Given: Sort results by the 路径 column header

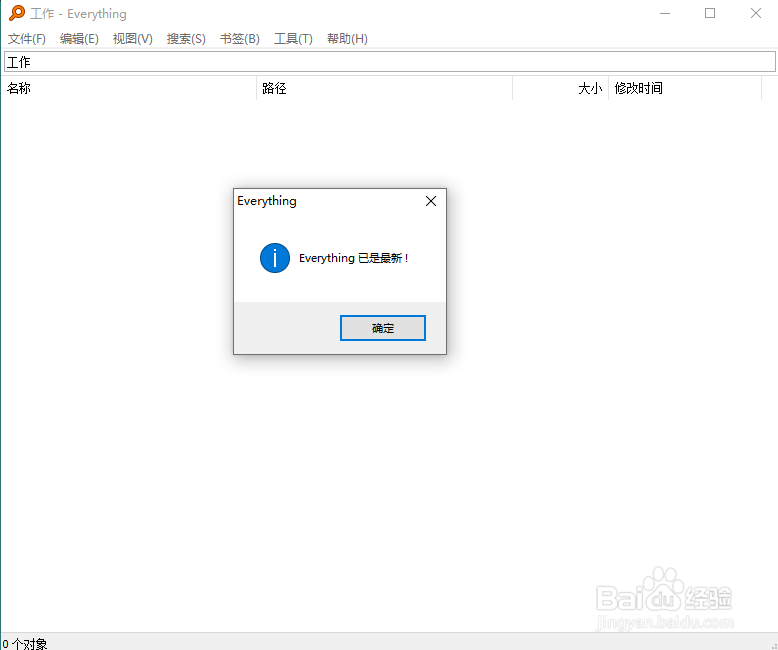Looking at the screenshot, I should pos(385,88).
